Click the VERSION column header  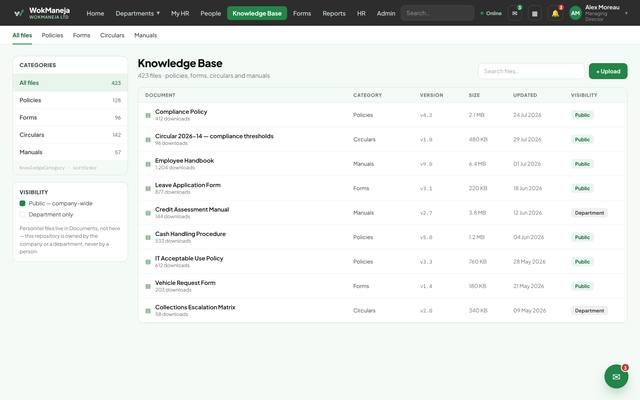(x=431, y=95)
